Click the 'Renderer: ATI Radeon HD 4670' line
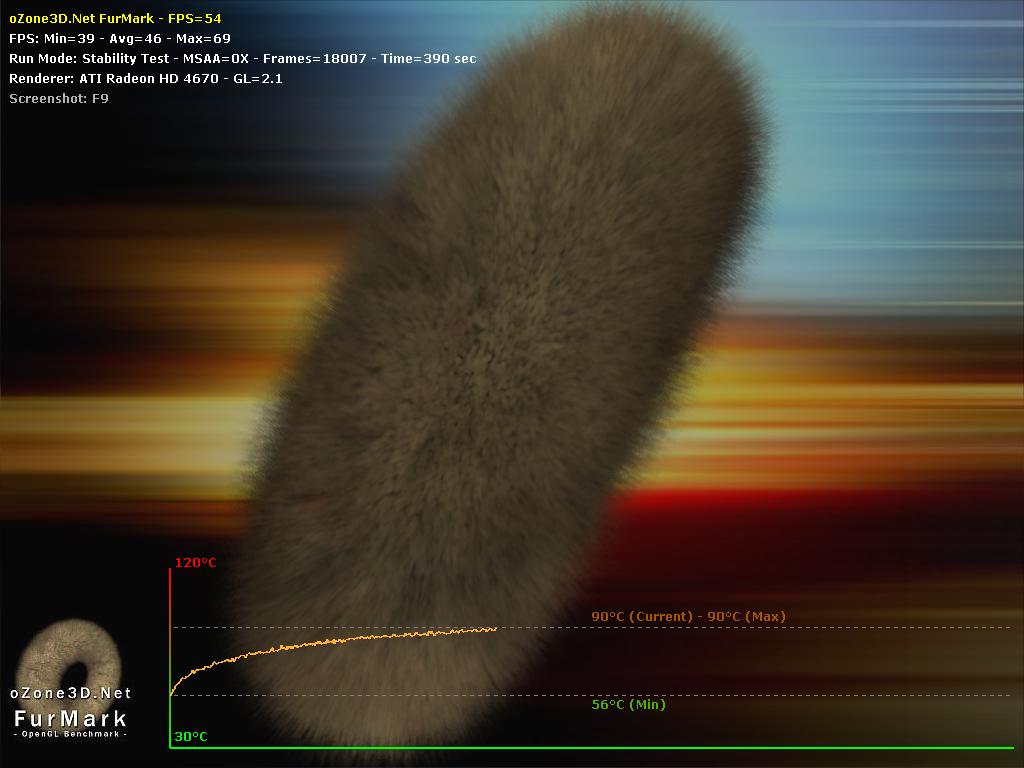This screenshot has height=768, width=1024. pos(146,78)
